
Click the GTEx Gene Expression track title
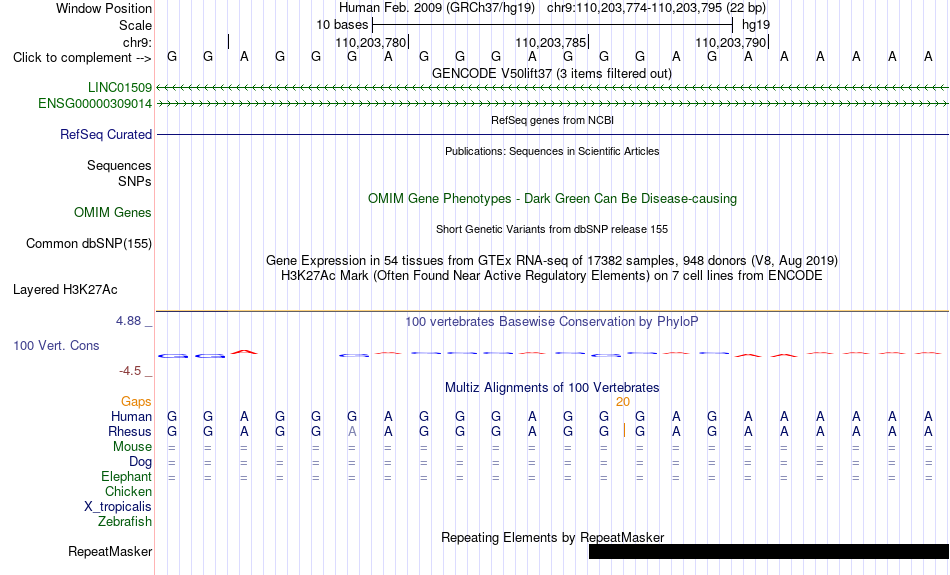click(552, 261)
